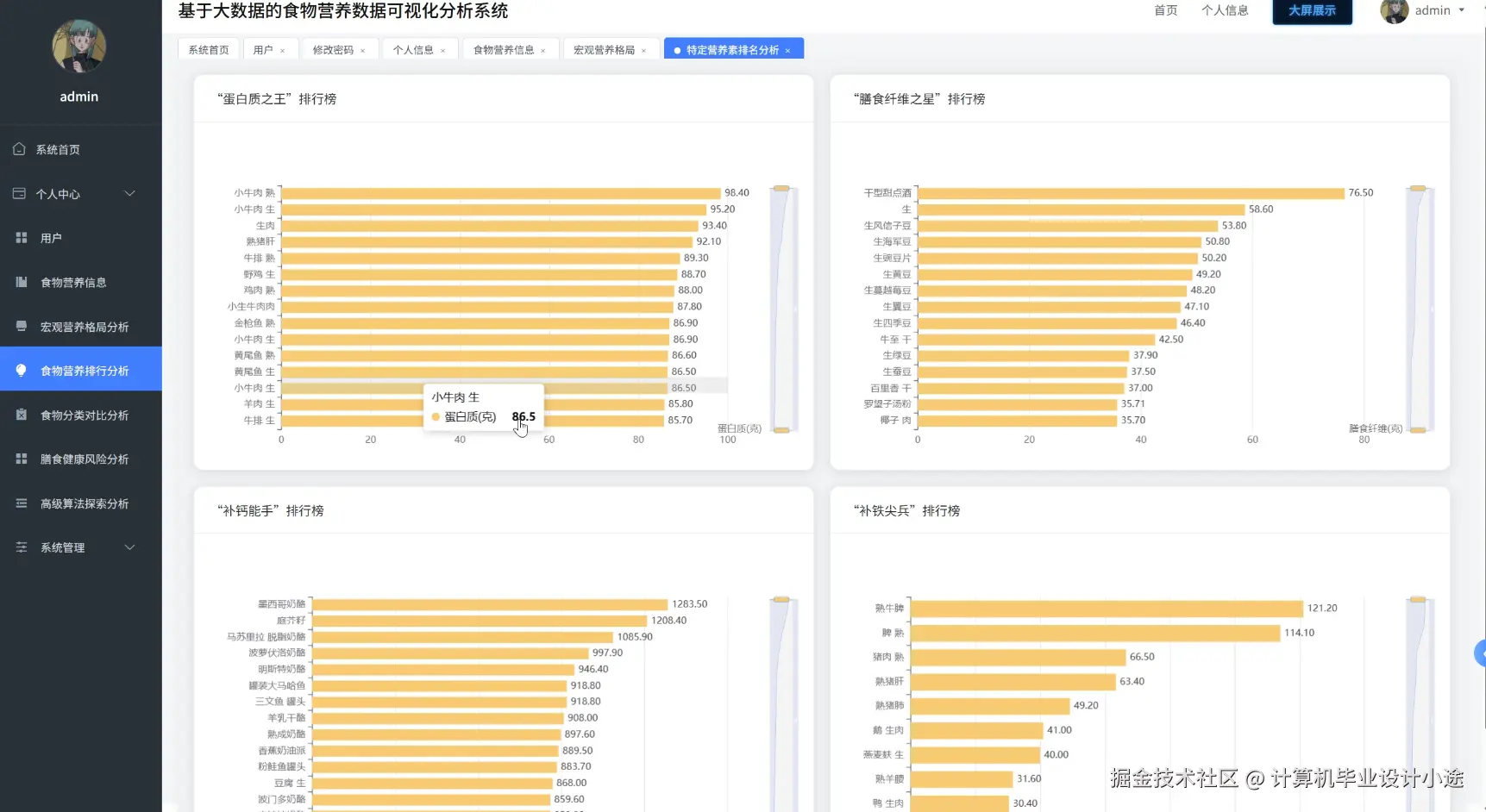This screenshot has height=812, width=1486.
Task: Expand the 系统管理 sidebar submenu
Action: (x=130, y=547)
